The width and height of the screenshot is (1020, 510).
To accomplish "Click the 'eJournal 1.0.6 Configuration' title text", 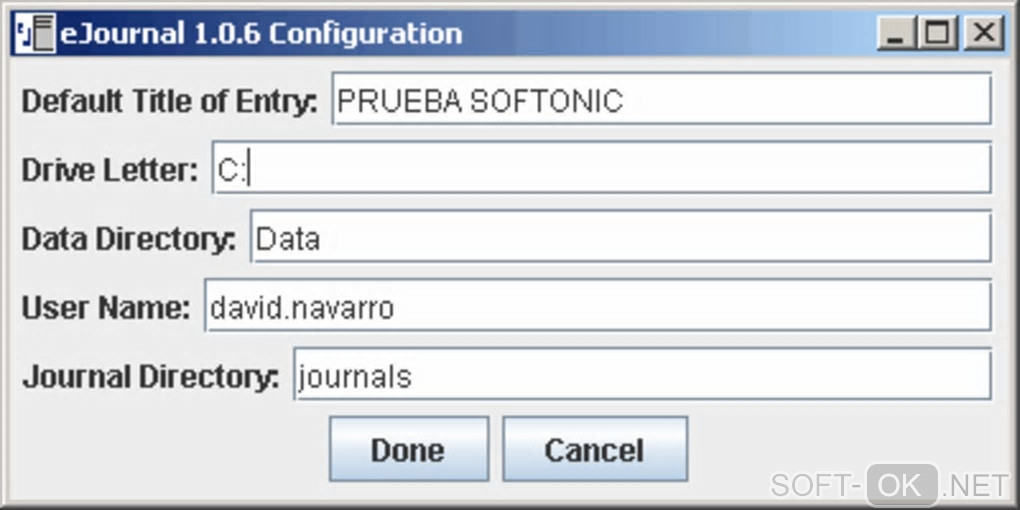I will click(260, 35).
